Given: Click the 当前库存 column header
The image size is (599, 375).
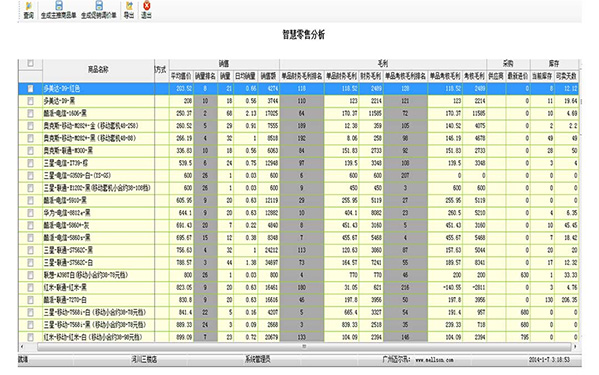Looking at the screenshot, I should click(542, 76).
